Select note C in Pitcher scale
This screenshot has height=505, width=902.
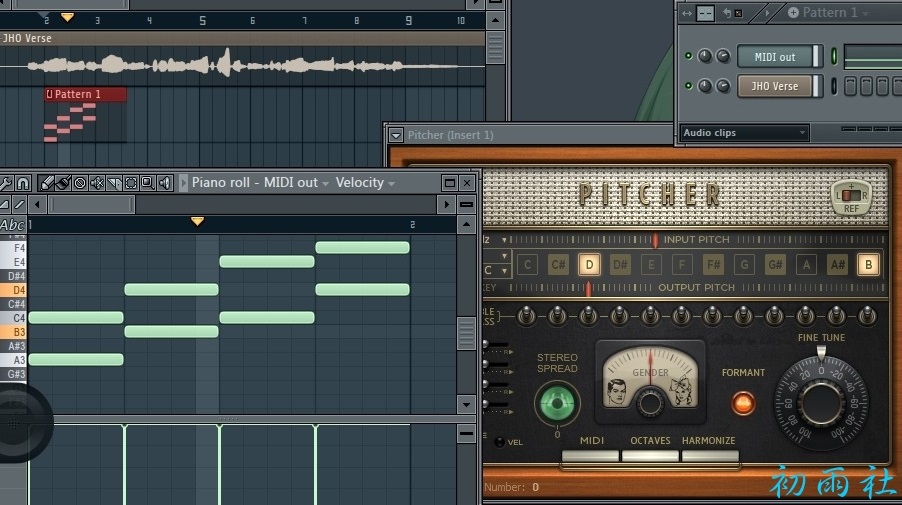tap(528, 265)
